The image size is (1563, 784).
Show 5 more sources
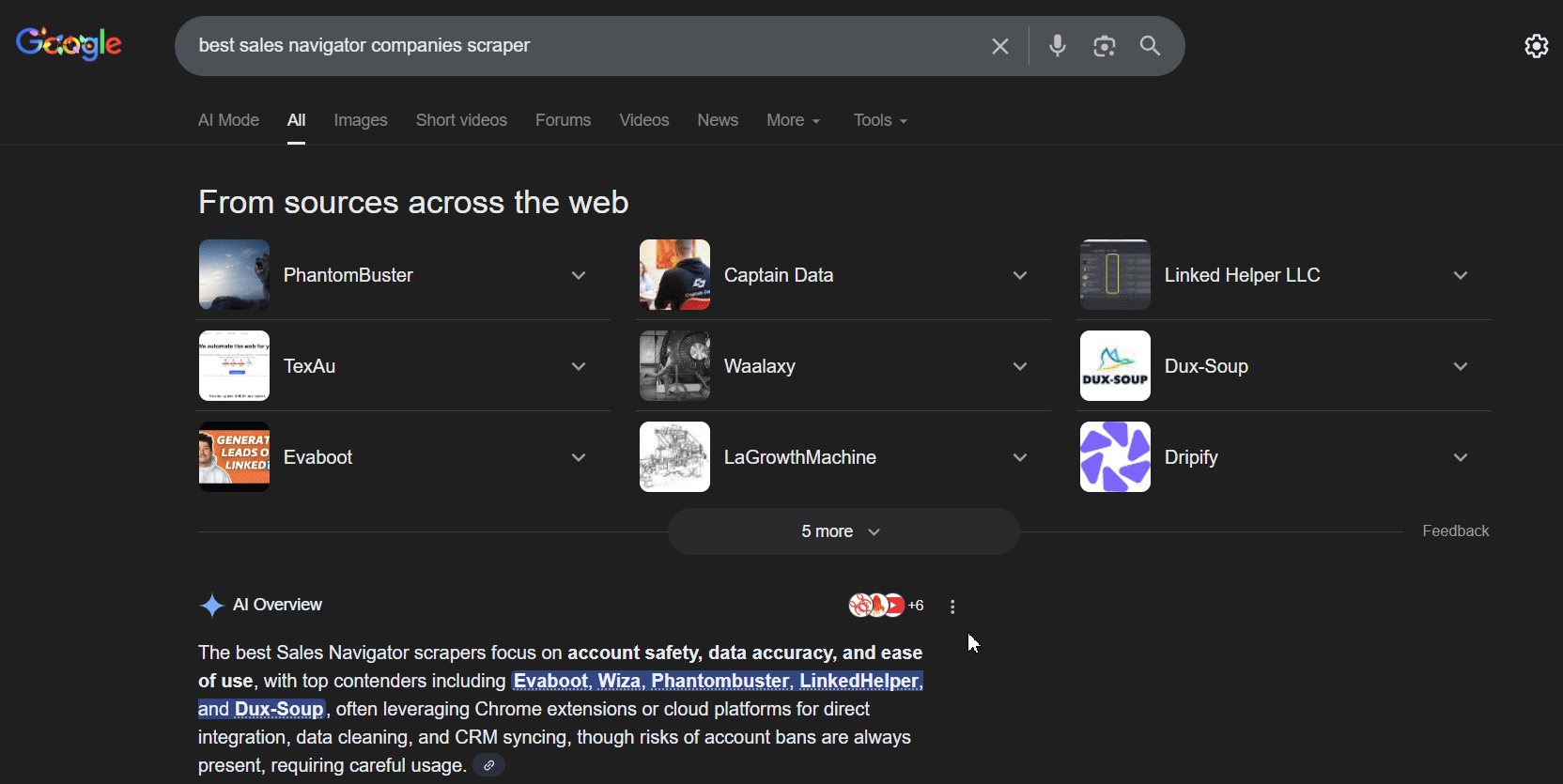[843, 531]
